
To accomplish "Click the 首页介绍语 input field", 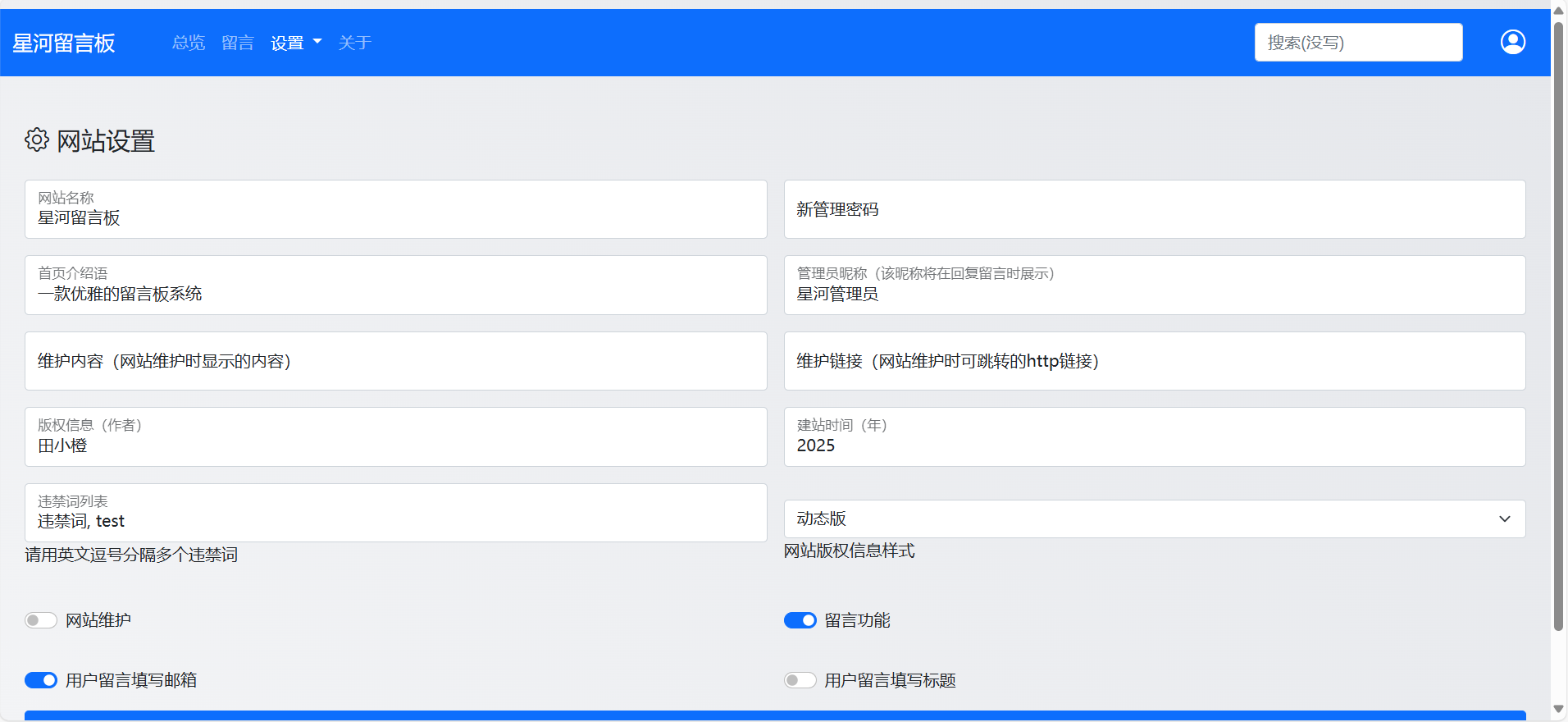I will tap(396, 285).
